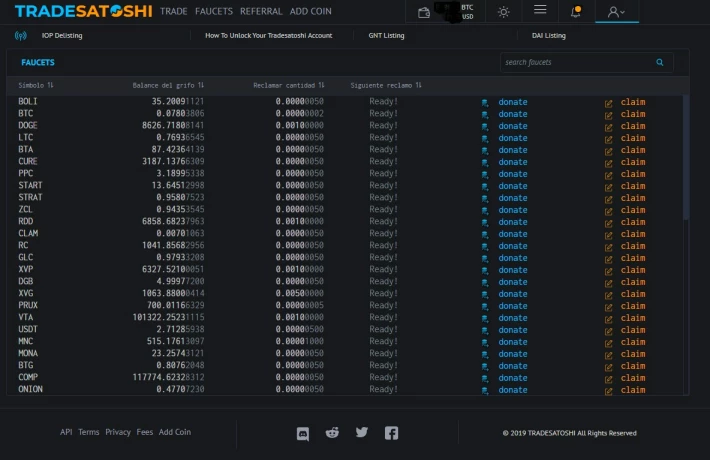Click the announcements broadcast icon
The height and width of the screenshot is (460, 710).
[21, 36]
